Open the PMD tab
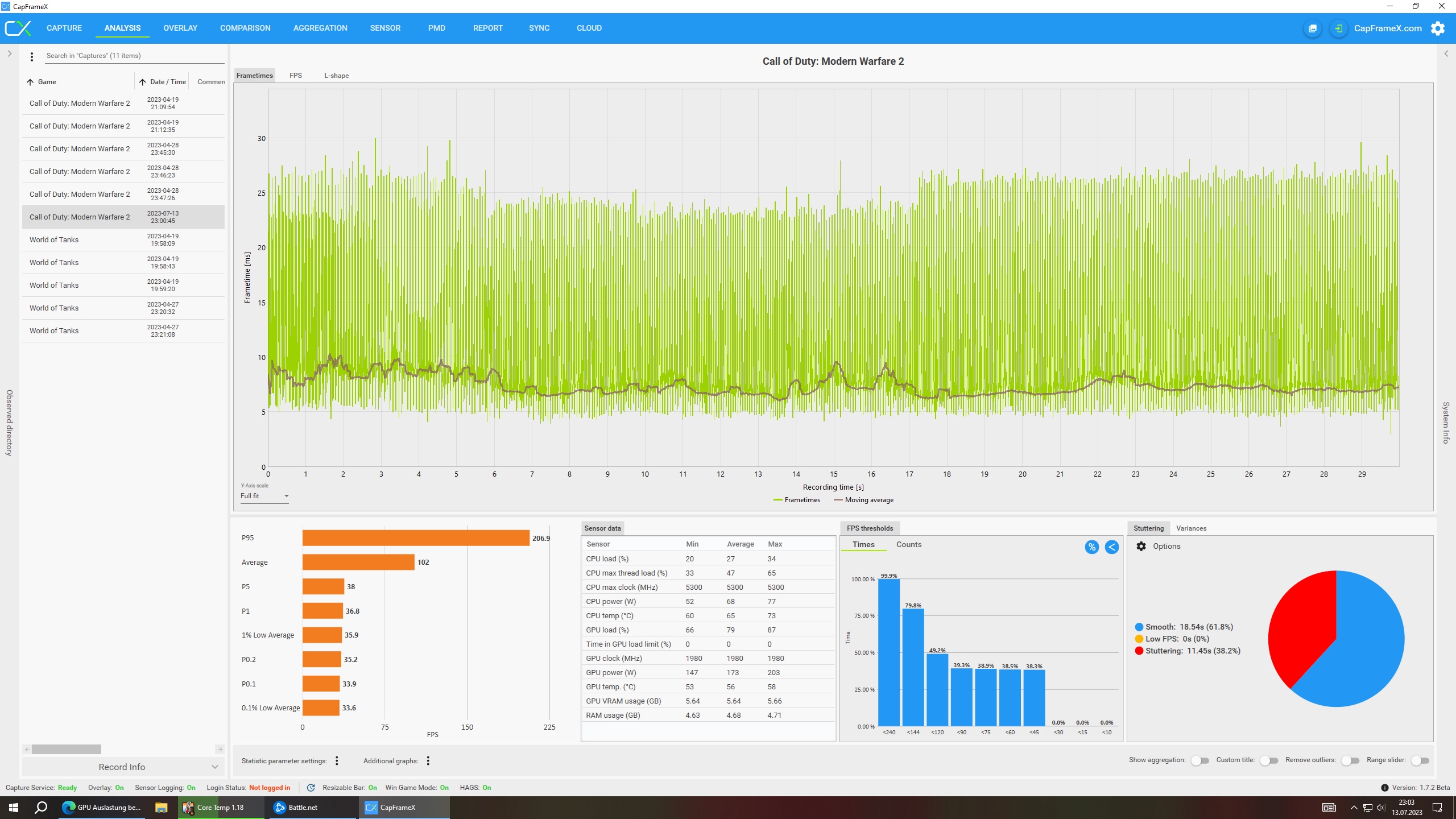 [x=437, y=28]
